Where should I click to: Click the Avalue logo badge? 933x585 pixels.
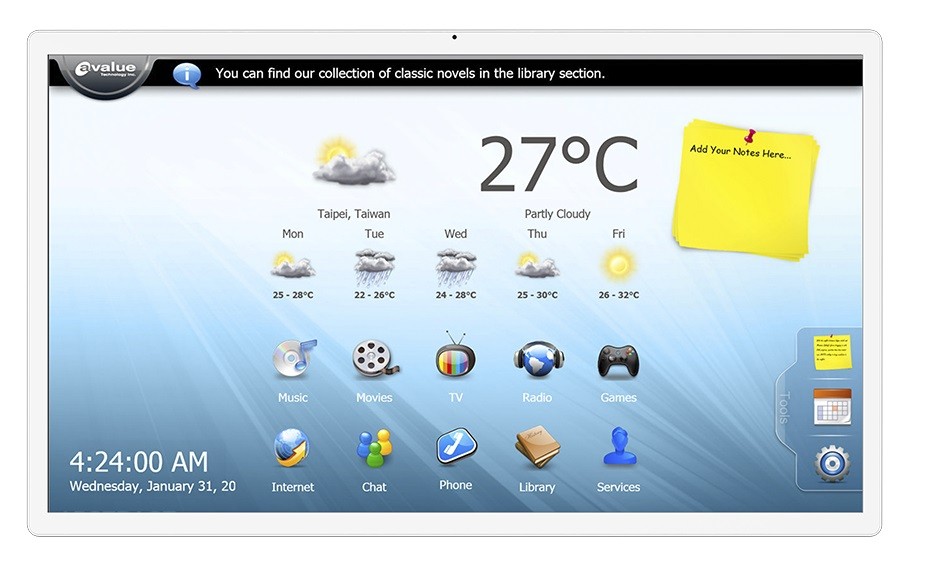point(106,73)
